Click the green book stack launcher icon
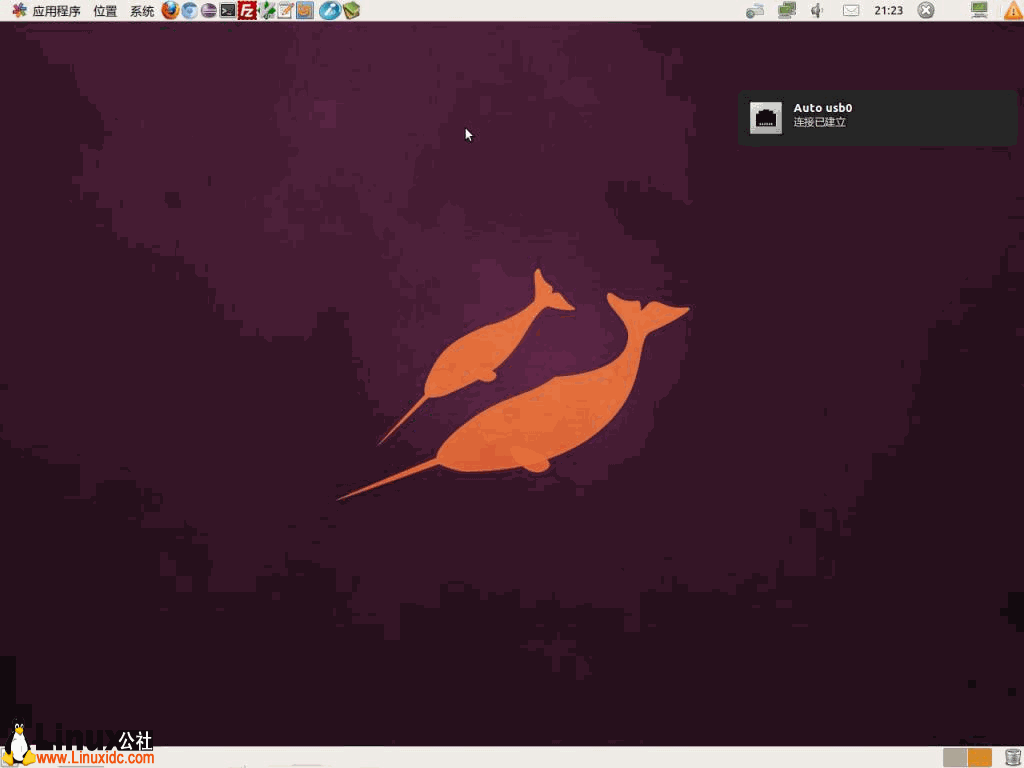1024x768 pixels. tap(351, 11)
